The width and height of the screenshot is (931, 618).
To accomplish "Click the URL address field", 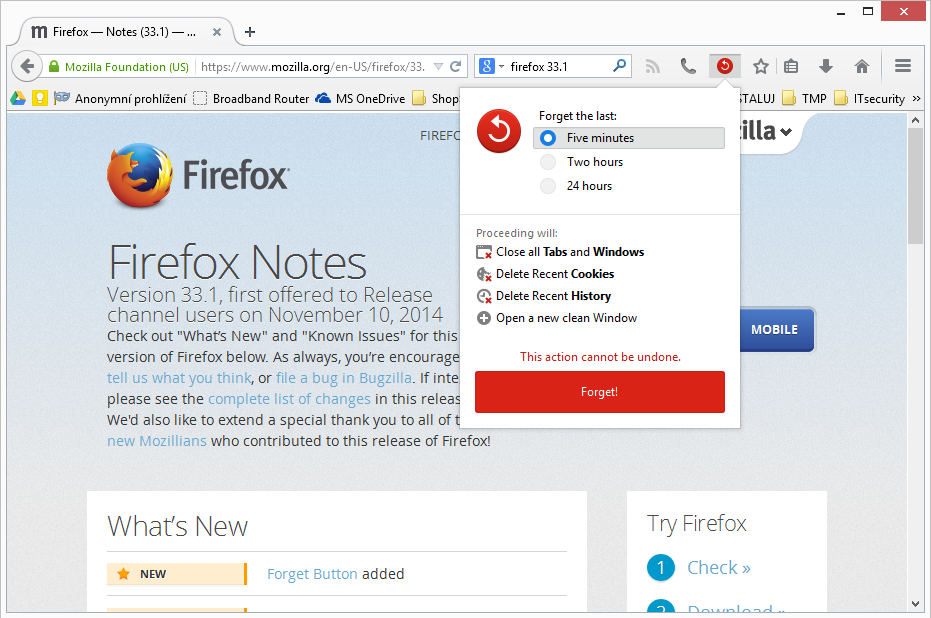I will (x=313, y=66).
